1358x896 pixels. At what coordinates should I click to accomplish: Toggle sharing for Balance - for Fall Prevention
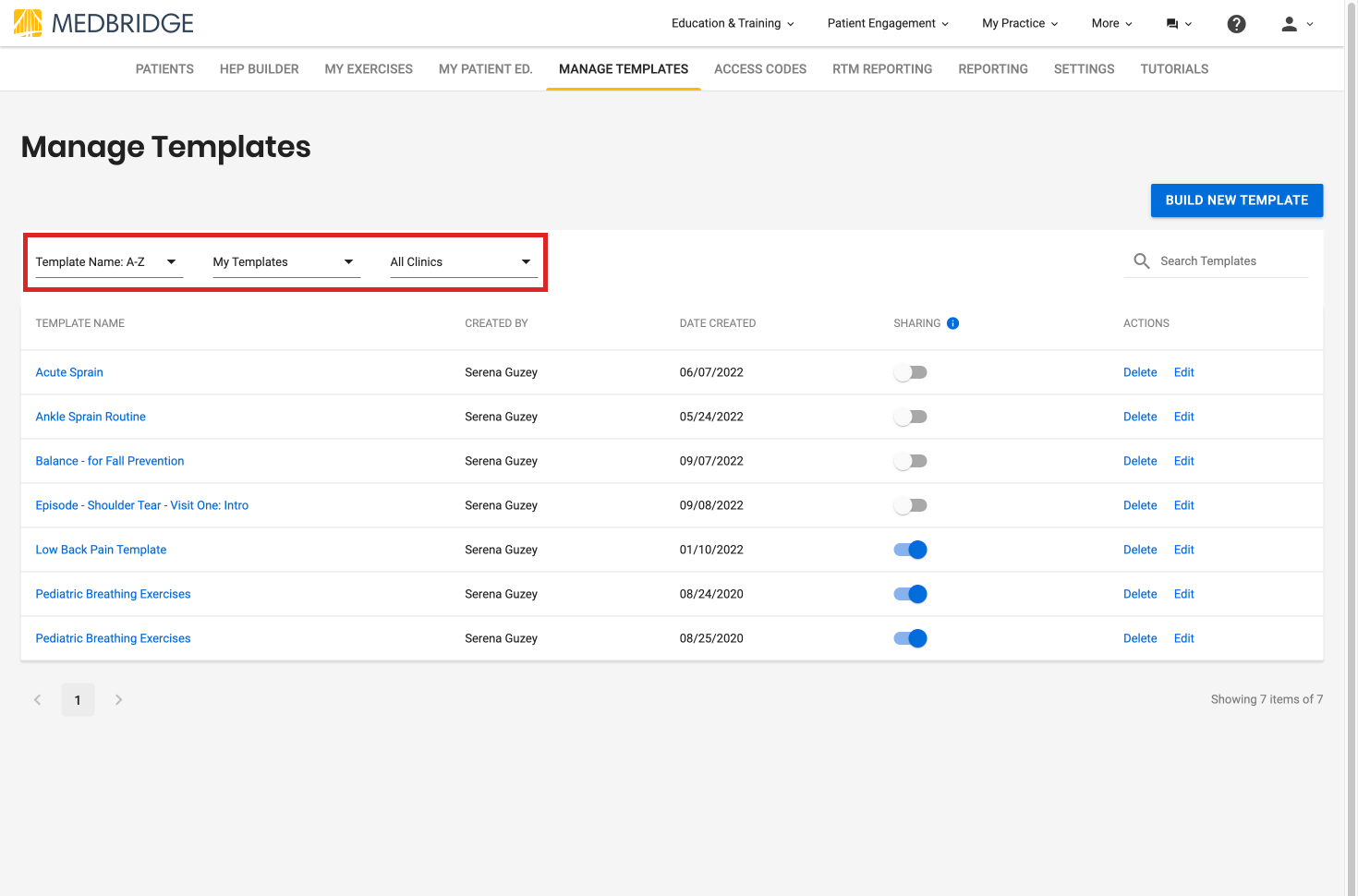point(910,461)
